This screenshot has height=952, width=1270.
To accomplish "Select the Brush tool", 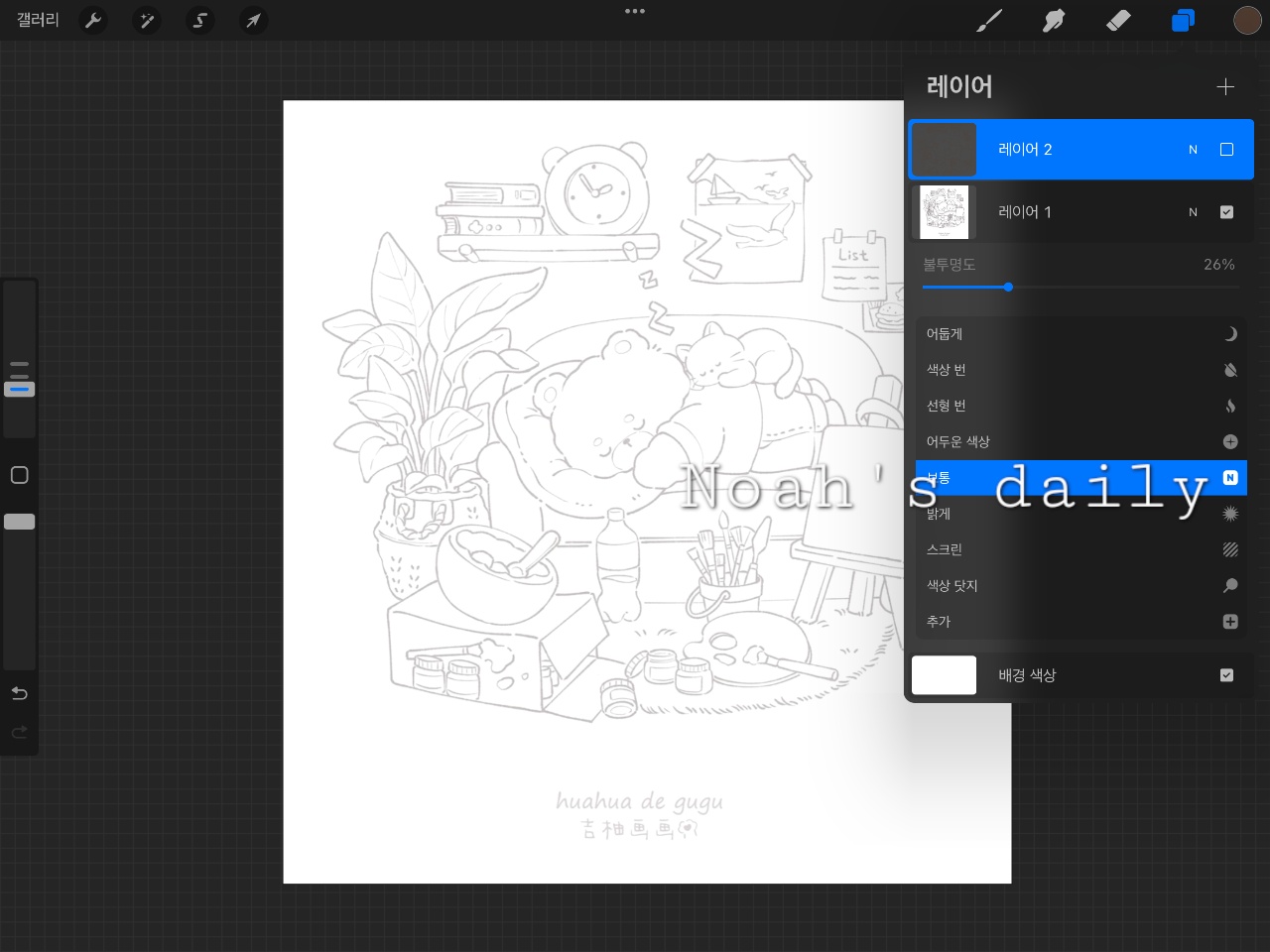I will click(x=989, y=20).
